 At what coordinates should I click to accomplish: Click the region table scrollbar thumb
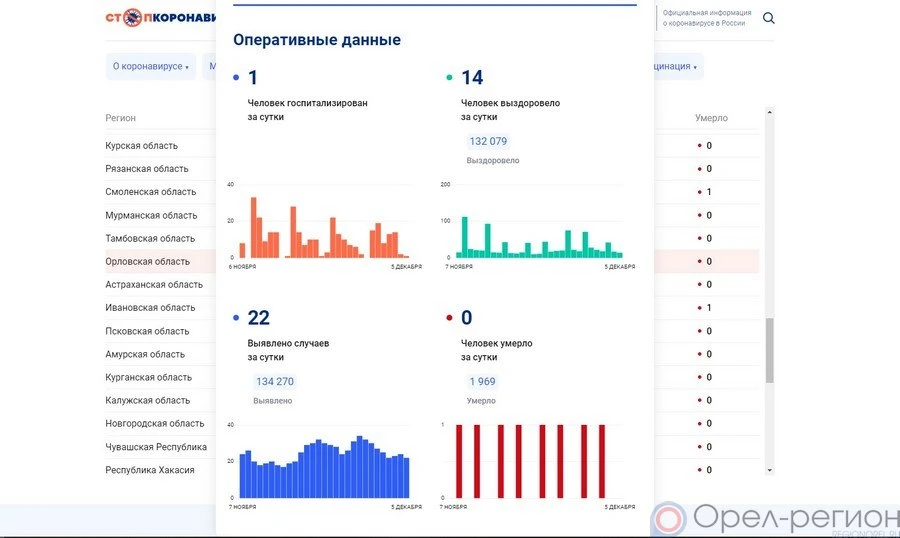pyautogui.click(x=769, y=350)
